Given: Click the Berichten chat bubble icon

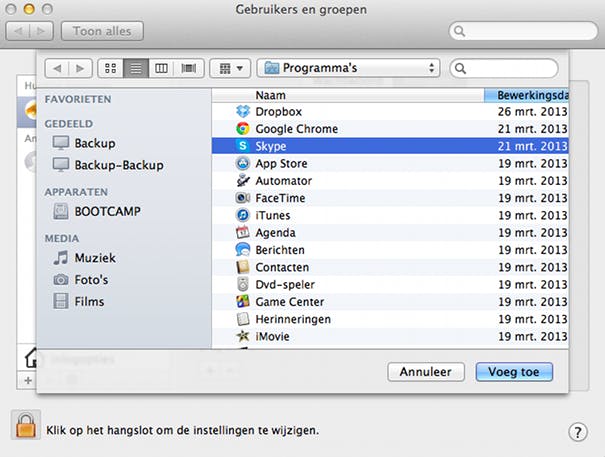Looking at the screenshot, I should pyautogui.click(x=243, y=250).
